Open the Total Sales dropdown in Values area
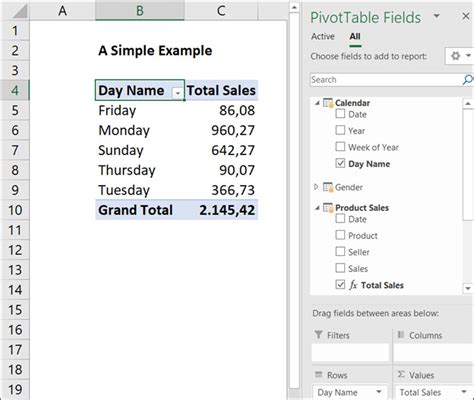Viewport: 474px width, 400px height. tap(464, 392)
